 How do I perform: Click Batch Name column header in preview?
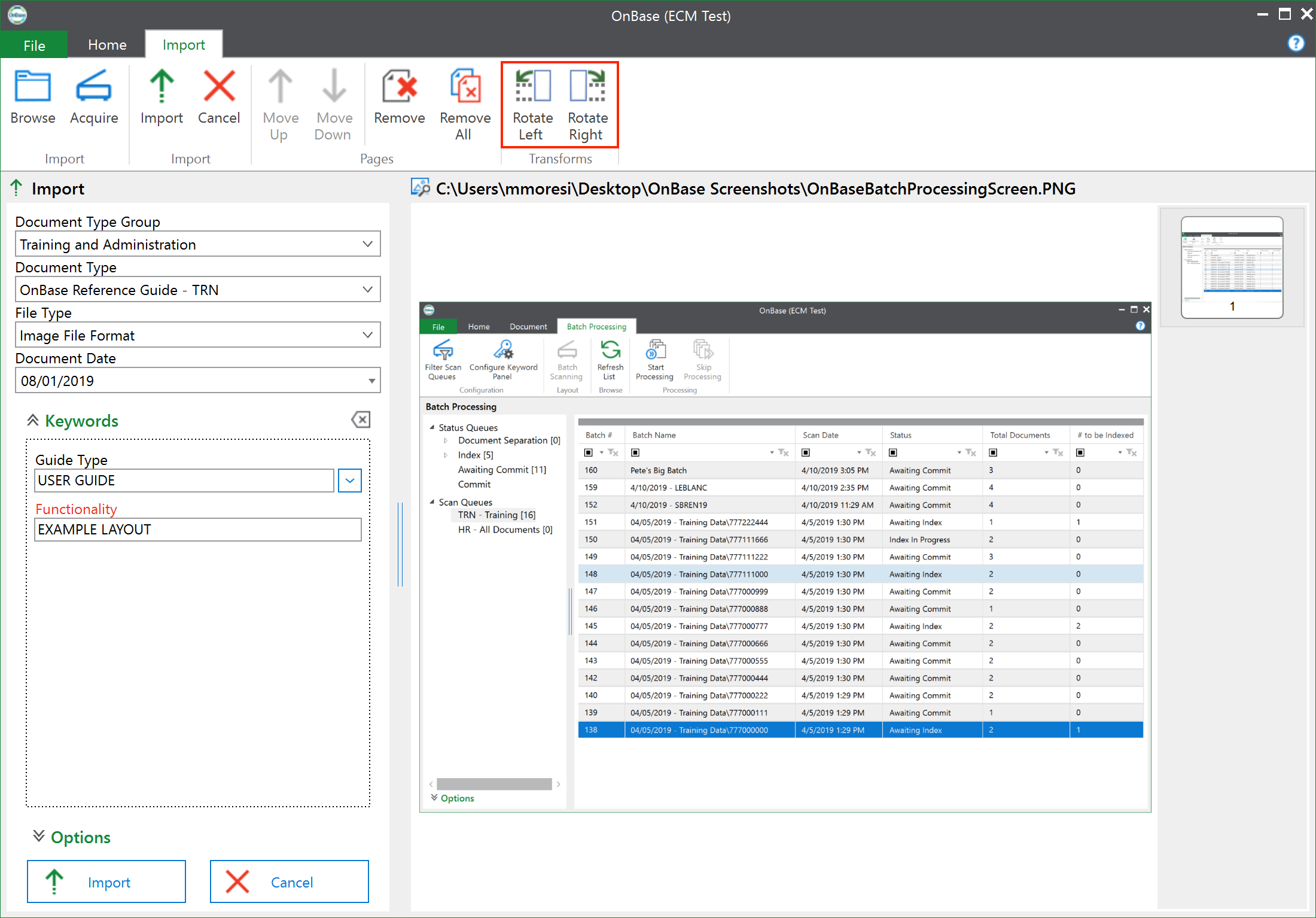point(709,435)
